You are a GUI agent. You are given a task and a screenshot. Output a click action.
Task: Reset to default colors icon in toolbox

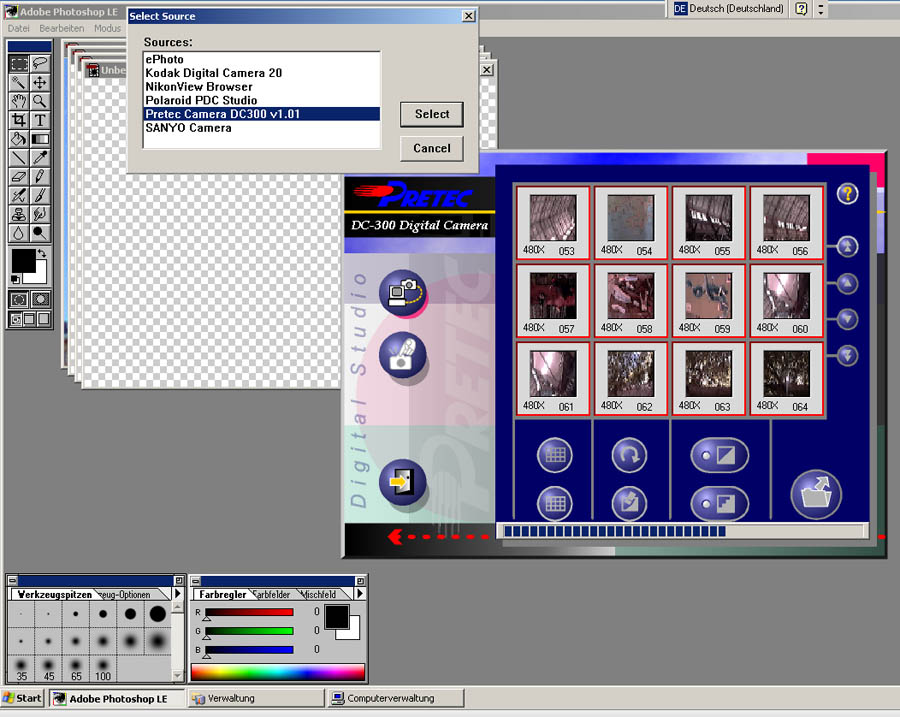click(15, 280)
